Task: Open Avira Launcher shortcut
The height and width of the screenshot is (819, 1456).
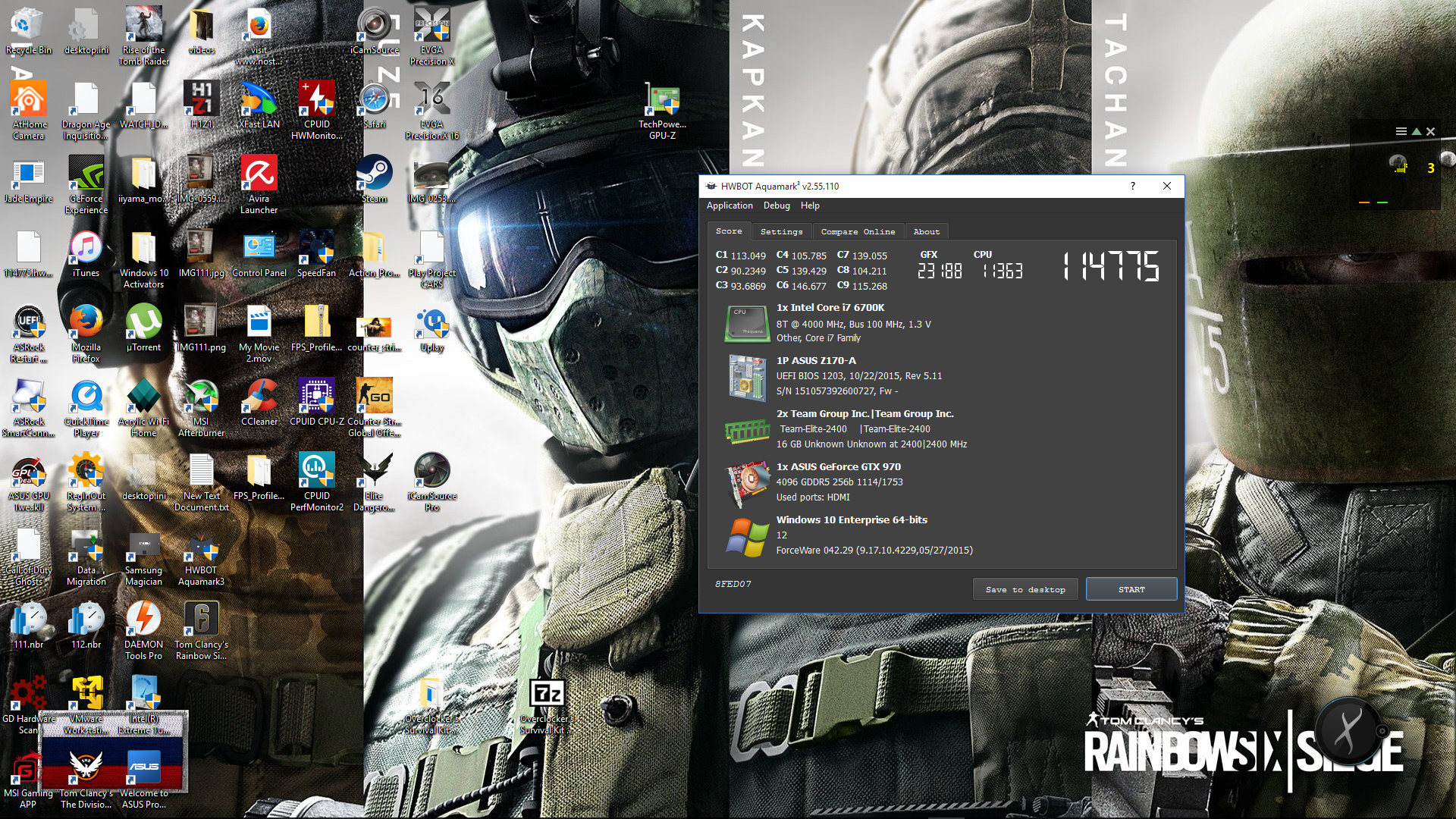Action: pos(259,185)
